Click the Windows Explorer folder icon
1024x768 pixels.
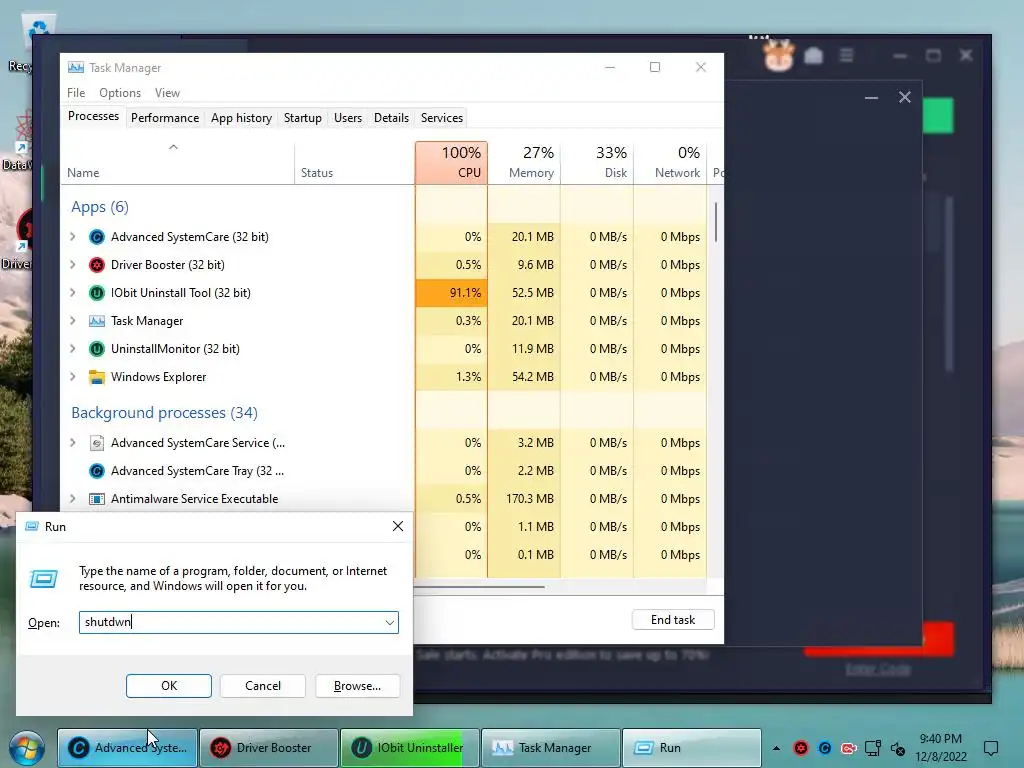pyautogui.click(x=97, y=377)
